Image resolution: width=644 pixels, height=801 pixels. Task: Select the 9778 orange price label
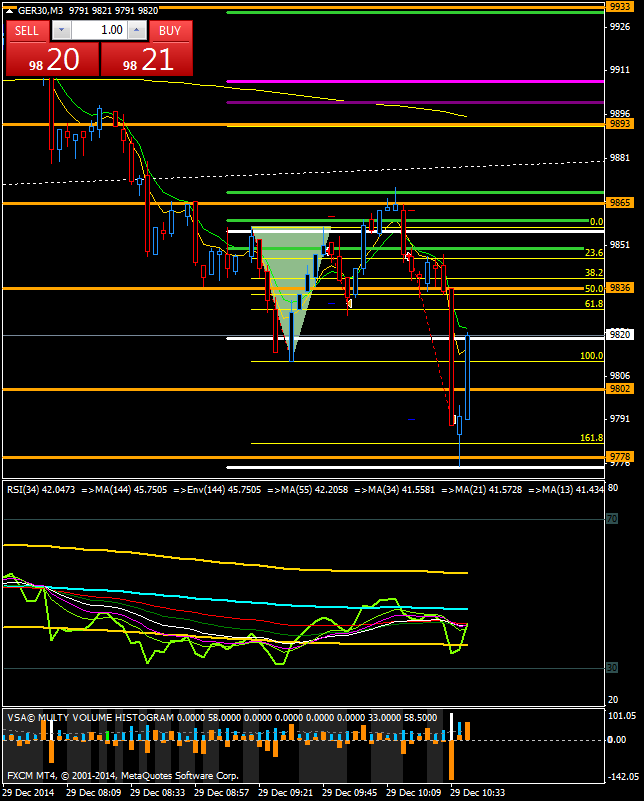(620, 456)
